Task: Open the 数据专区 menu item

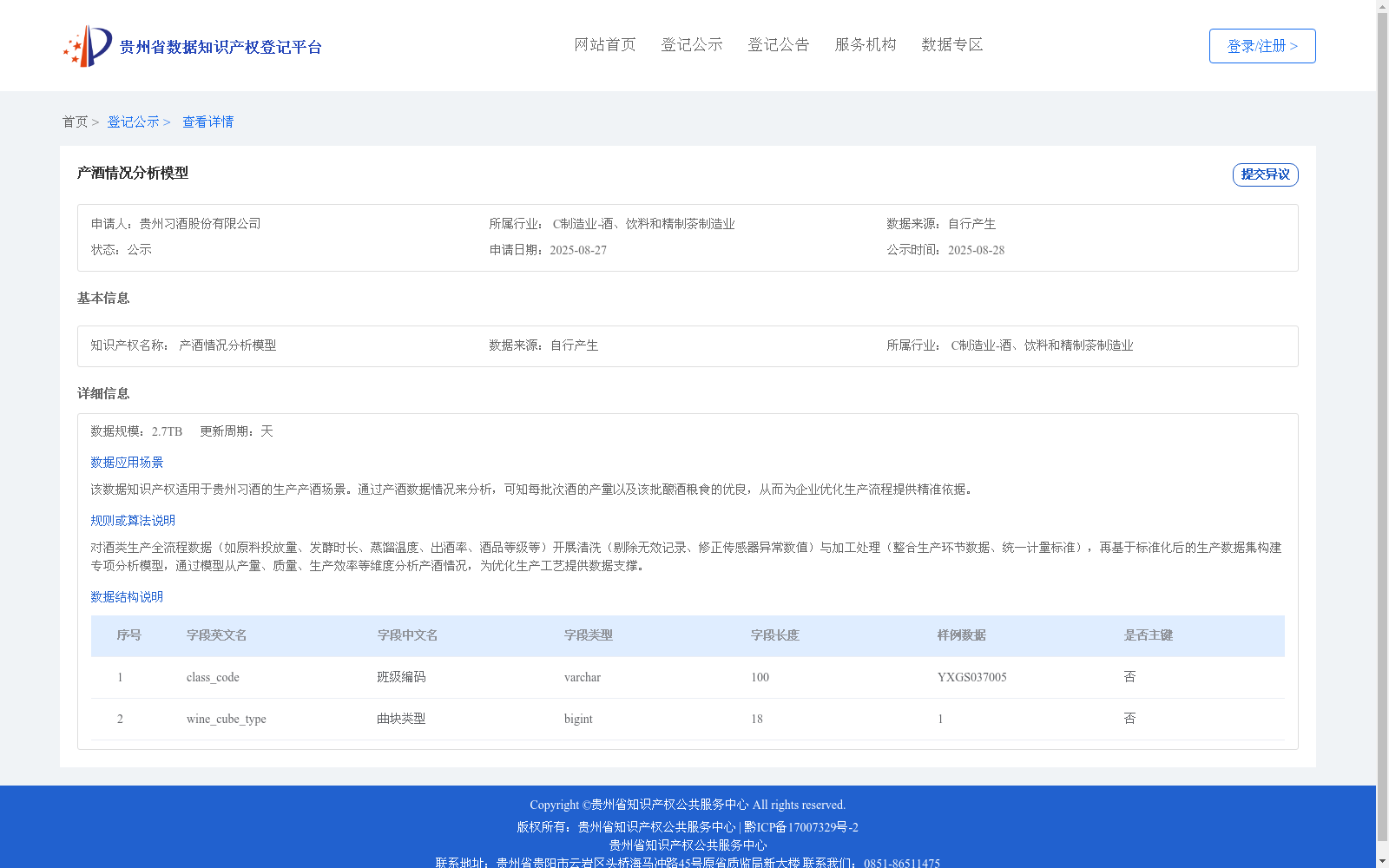Action: (952, 44)
